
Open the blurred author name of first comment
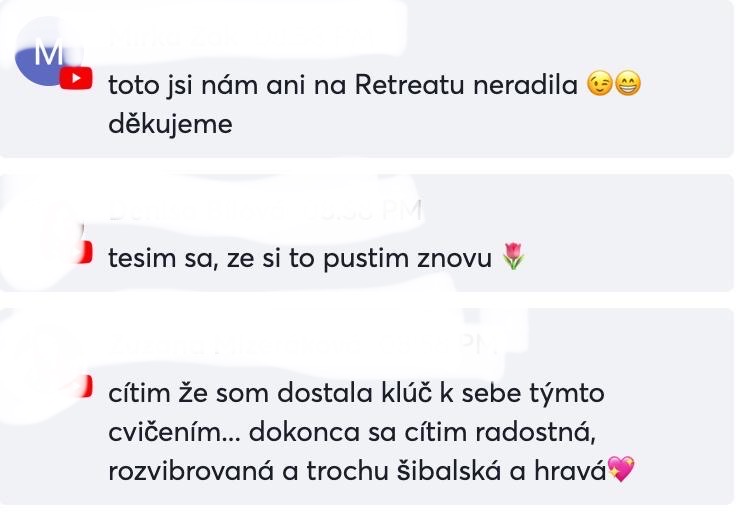(173, 38)
